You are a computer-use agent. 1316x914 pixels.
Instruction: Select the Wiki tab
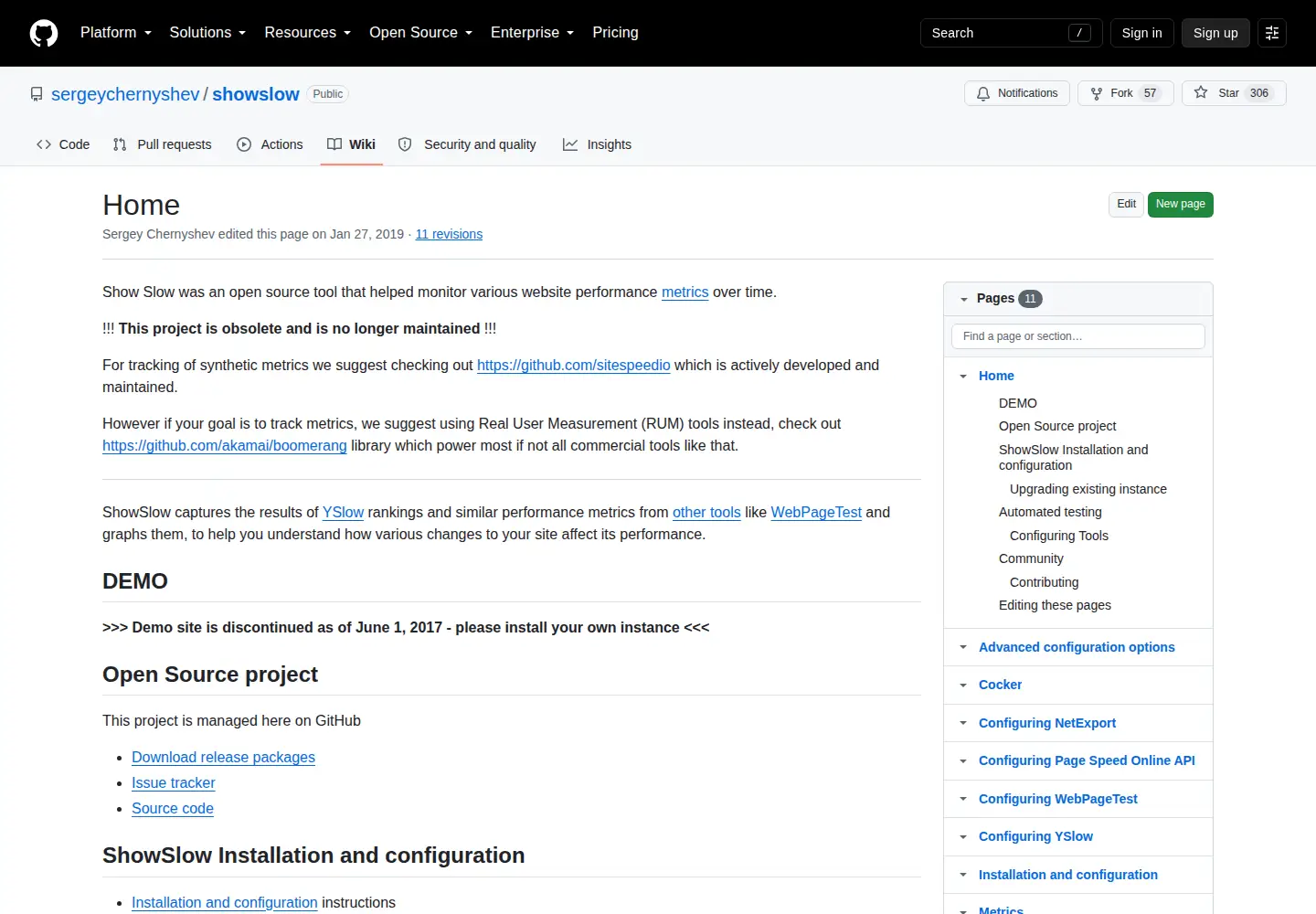[x=352, y=144]
